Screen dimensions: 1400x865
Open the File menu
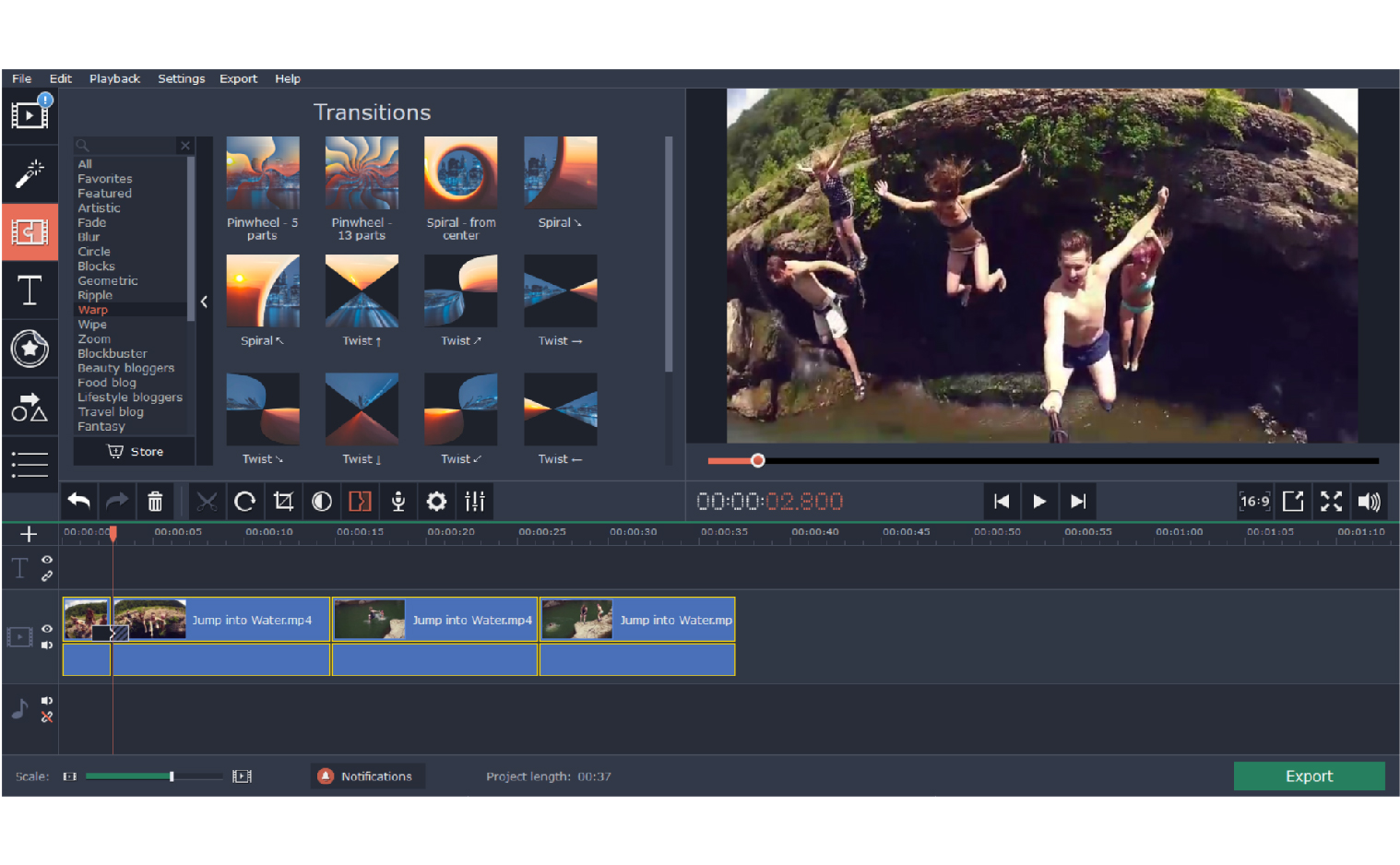[x=22, y=78]
